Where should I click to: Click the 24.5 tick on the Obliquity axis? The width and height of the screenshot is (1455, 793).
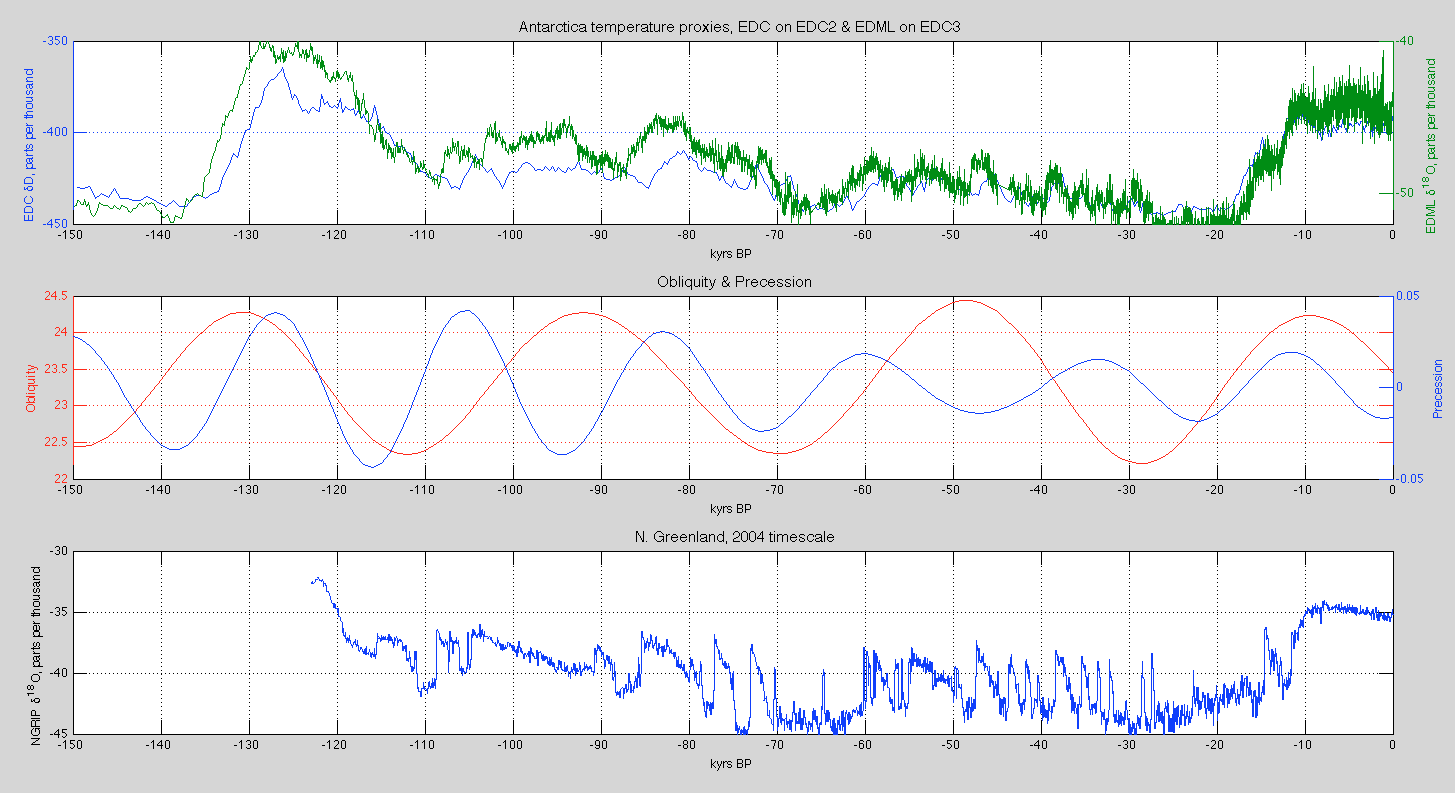(x=54, y=296)
